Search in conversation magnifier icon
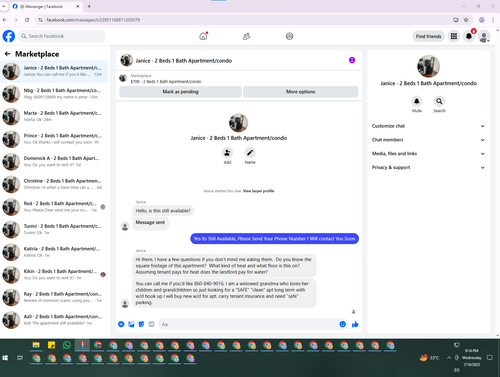 [439, 101]
